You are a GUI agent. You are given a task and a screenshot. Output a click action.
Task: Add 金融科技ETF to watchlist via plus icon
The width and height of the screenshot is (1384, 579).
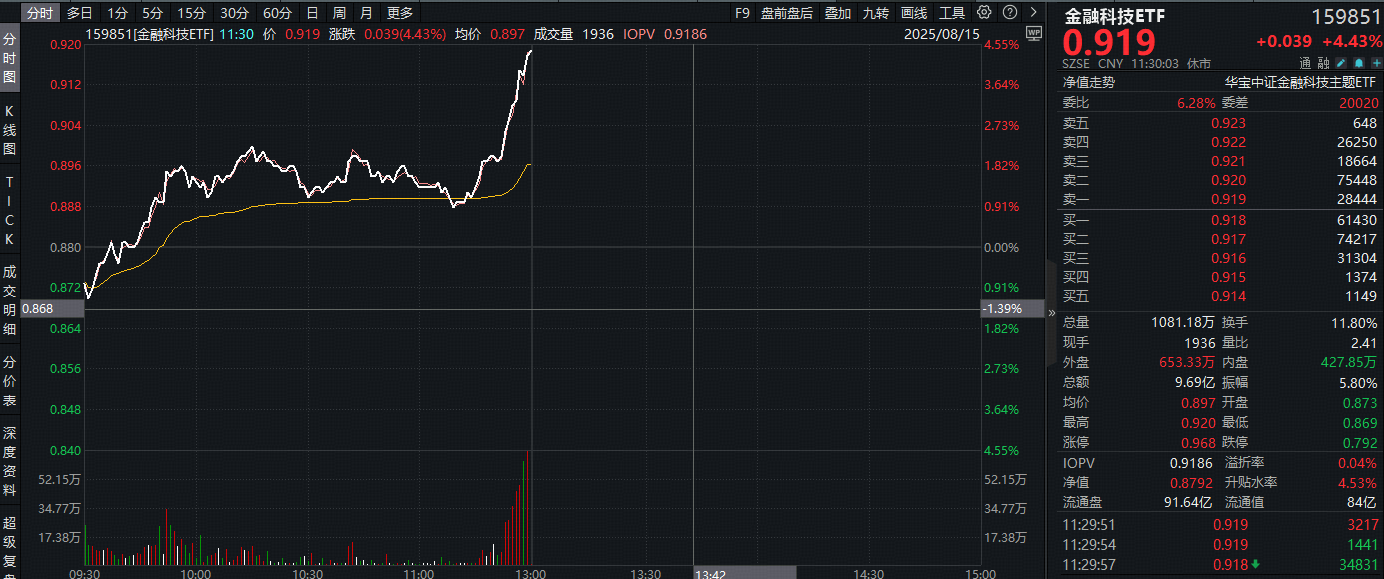tap(1376, 62)
